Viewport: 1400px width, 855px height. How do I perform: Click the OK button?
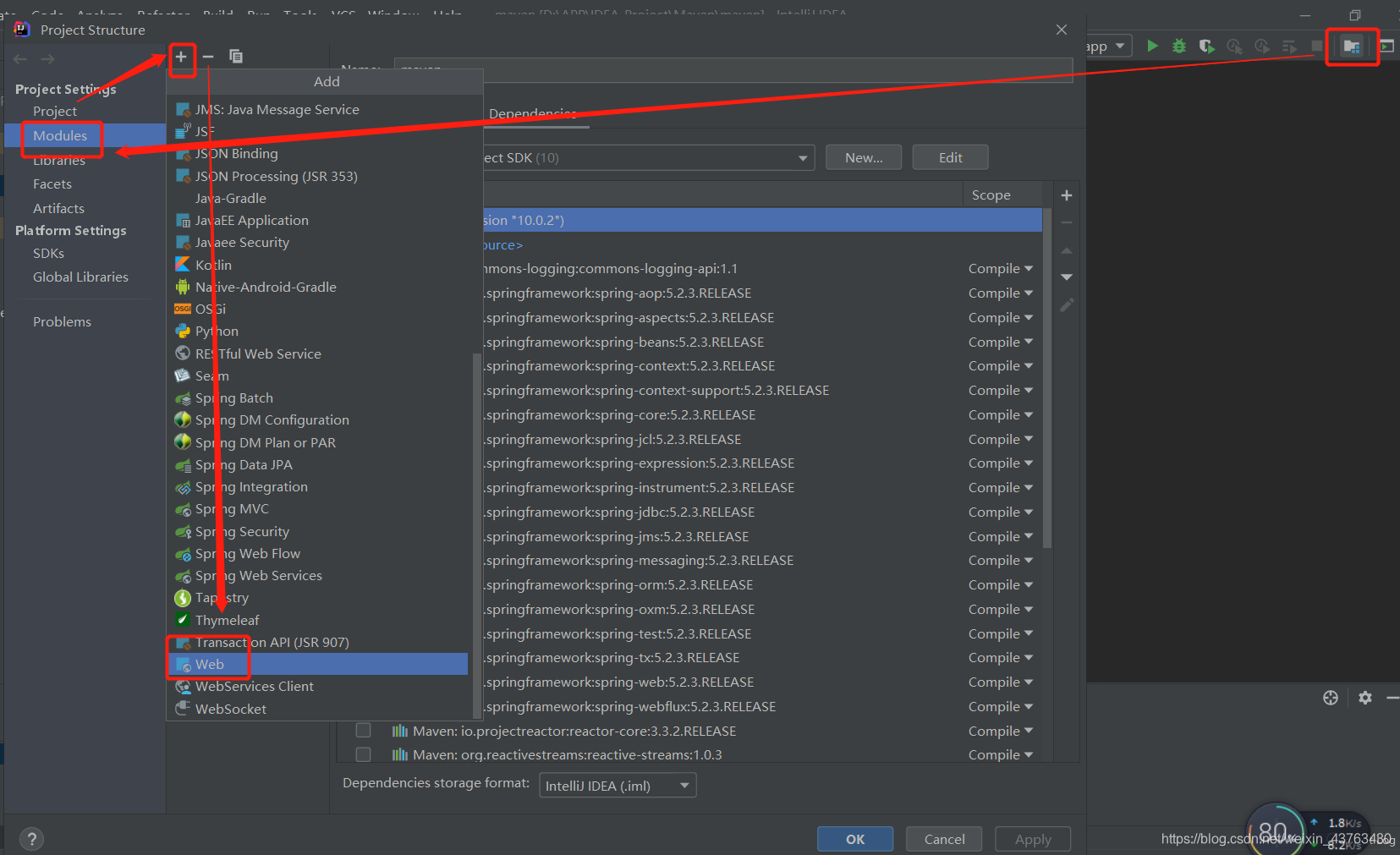tap(855, 839)
